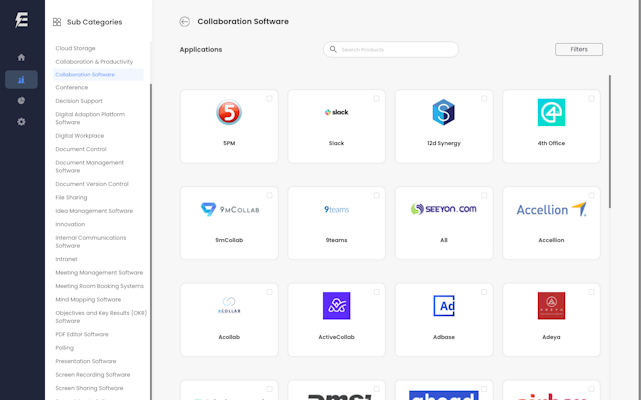The image size is (641, 400).
Task: Click the applications list vertical scrollbar
Action: pos(610,140)
